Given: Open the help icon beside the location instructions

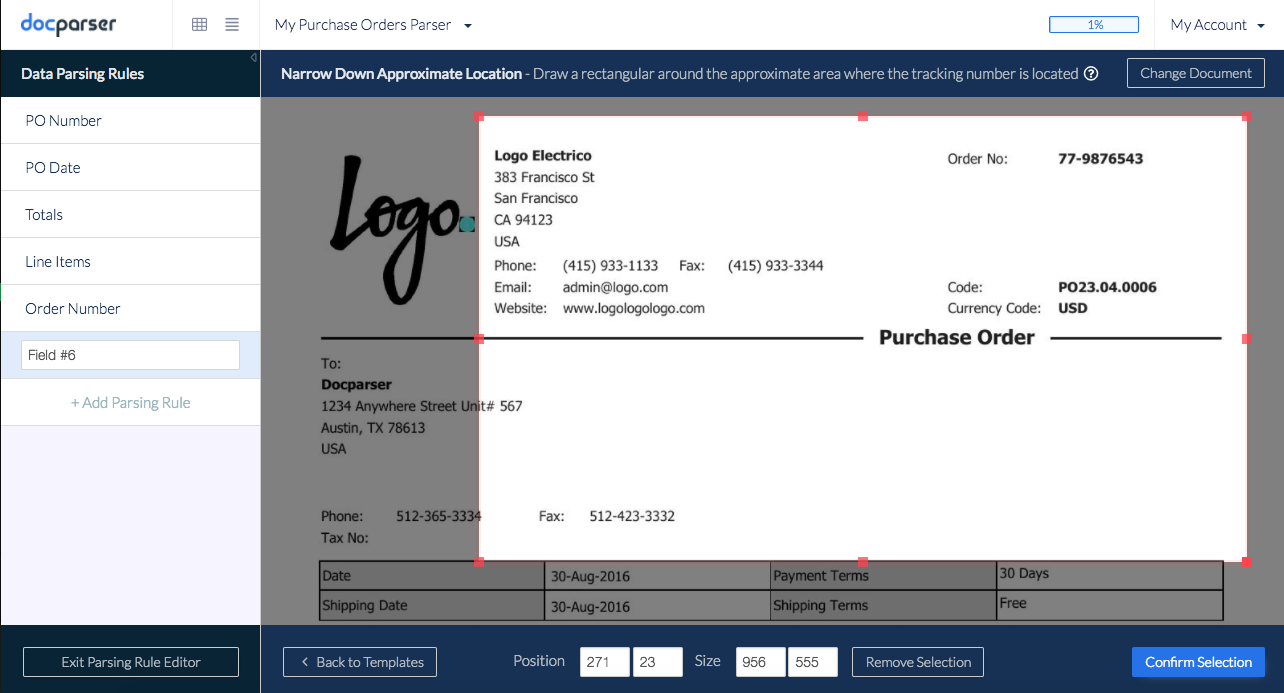Looking at the screenshot, I should click(1091, 73).
